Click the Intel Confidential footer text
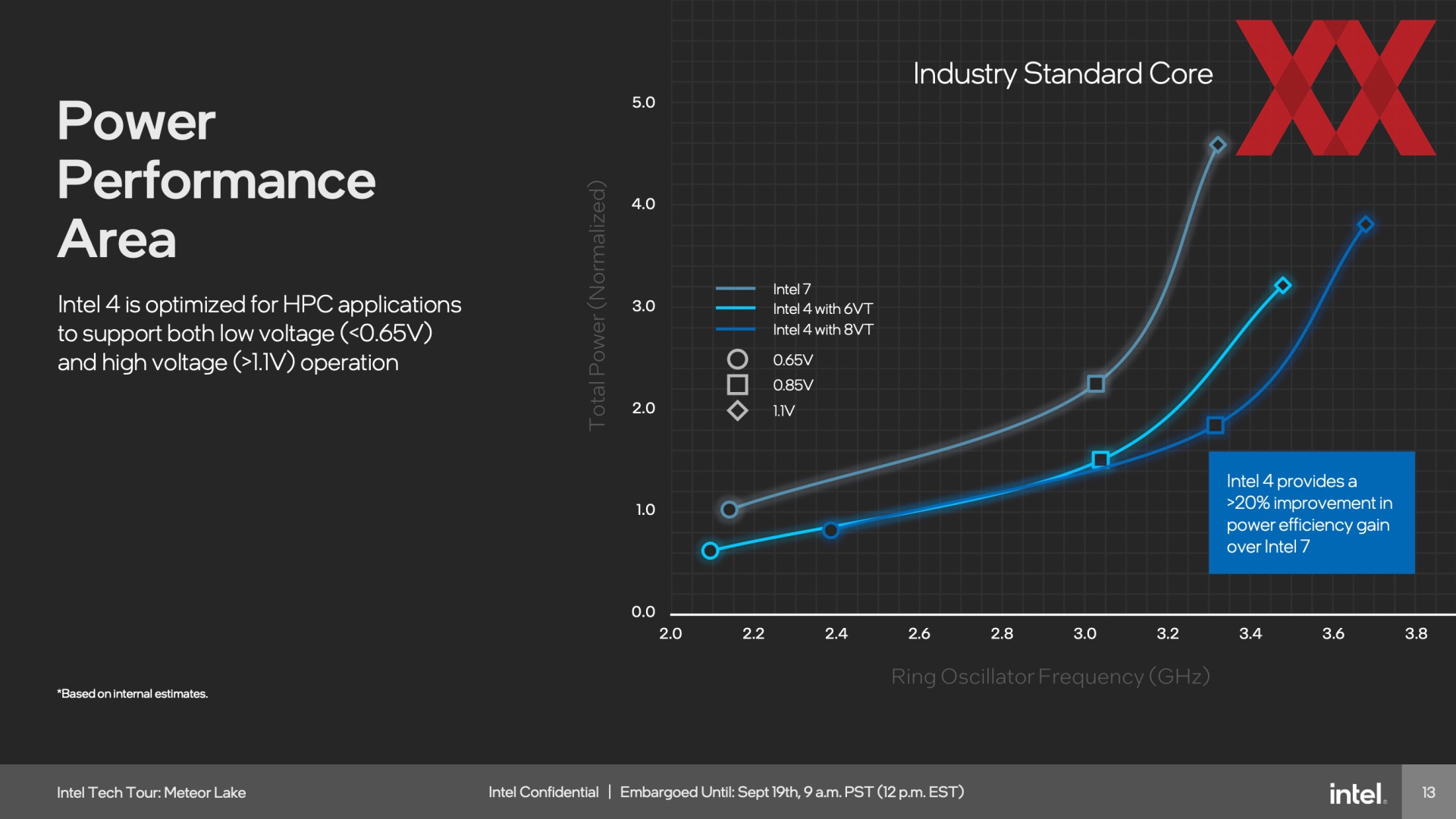The height and width of the screenshot is (819, 1456). (x=543, y=792)
